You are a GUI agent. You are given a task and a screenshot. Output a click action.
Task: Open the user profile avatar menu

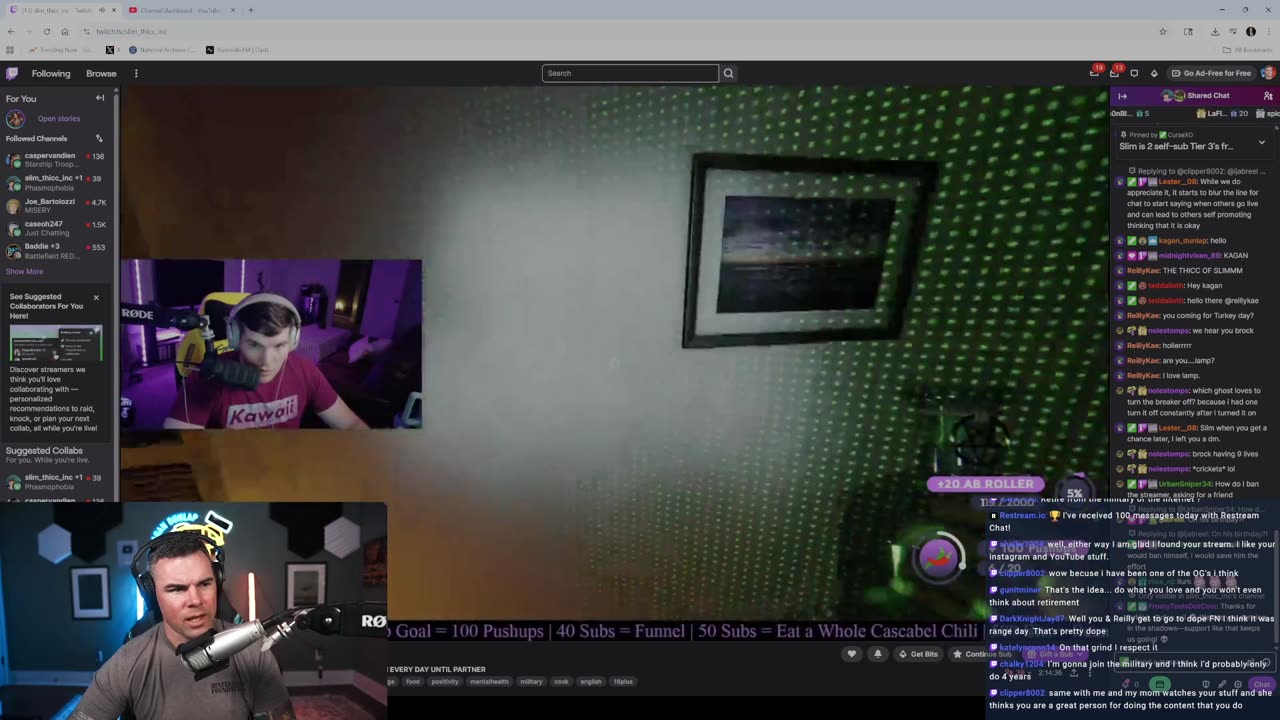(x=1267, y=73)
